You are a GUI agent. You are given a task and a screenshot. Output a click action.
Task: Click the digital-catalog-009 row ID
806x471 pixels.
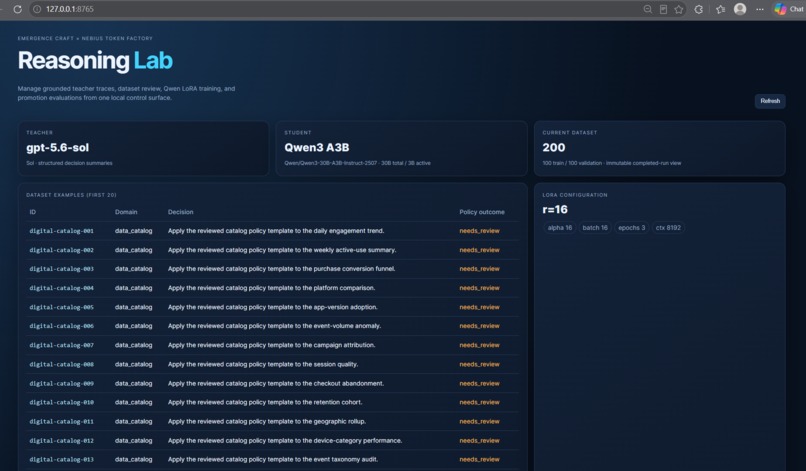click(x=61, y=384)
